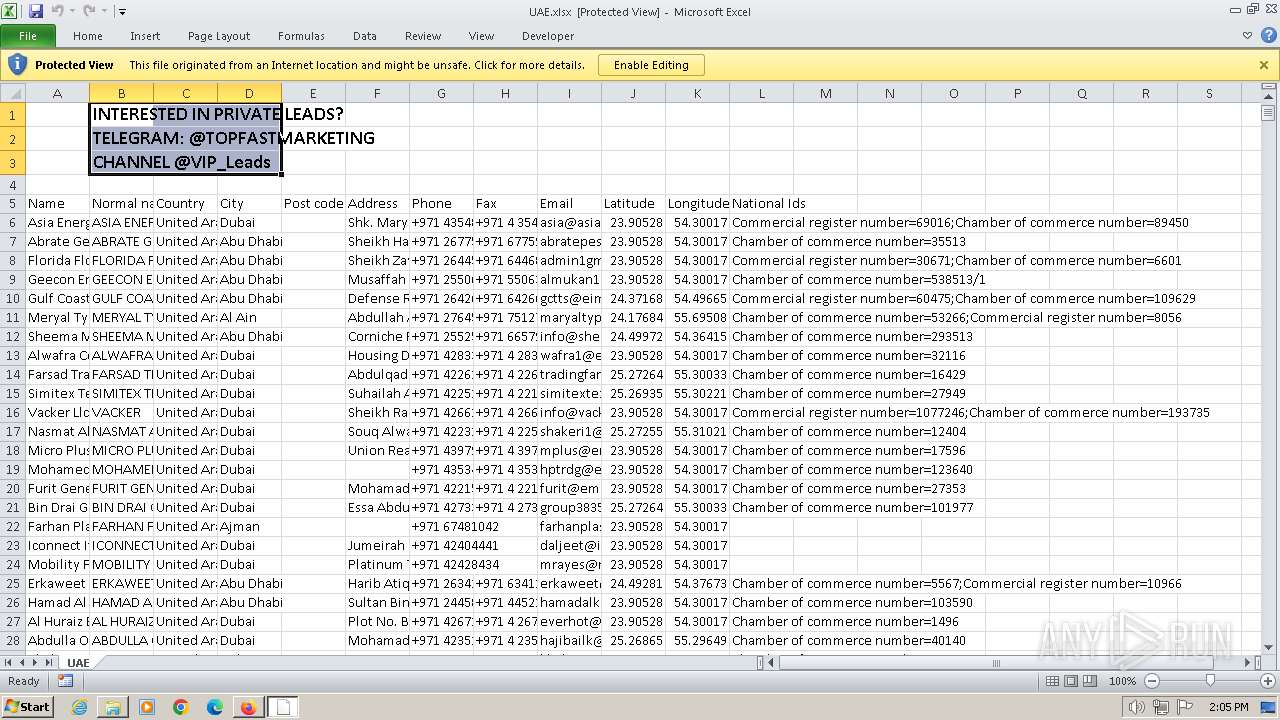Open the Redo history dropdown arrow
Image resolution: width=1280 pixels, height=720 pixels.
point(103,12)
